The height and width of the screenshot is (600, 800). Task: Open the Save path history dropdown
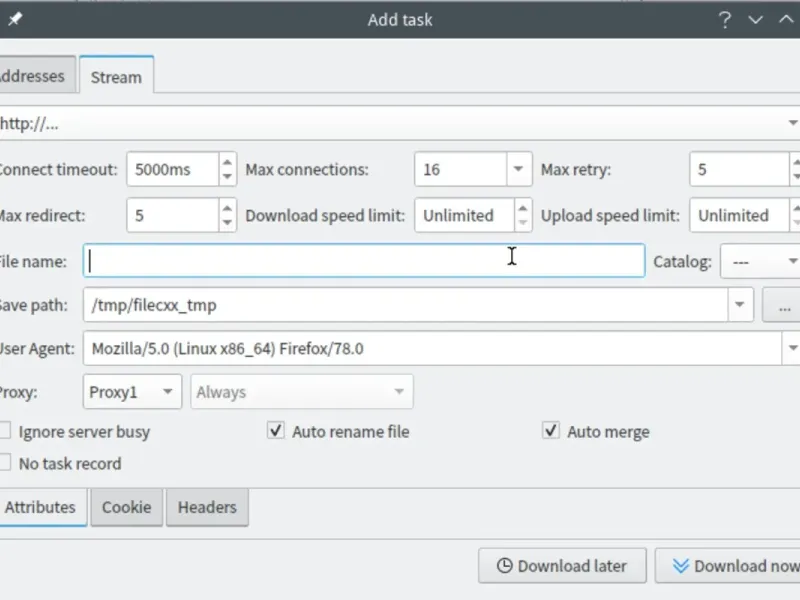pos(740,305)
